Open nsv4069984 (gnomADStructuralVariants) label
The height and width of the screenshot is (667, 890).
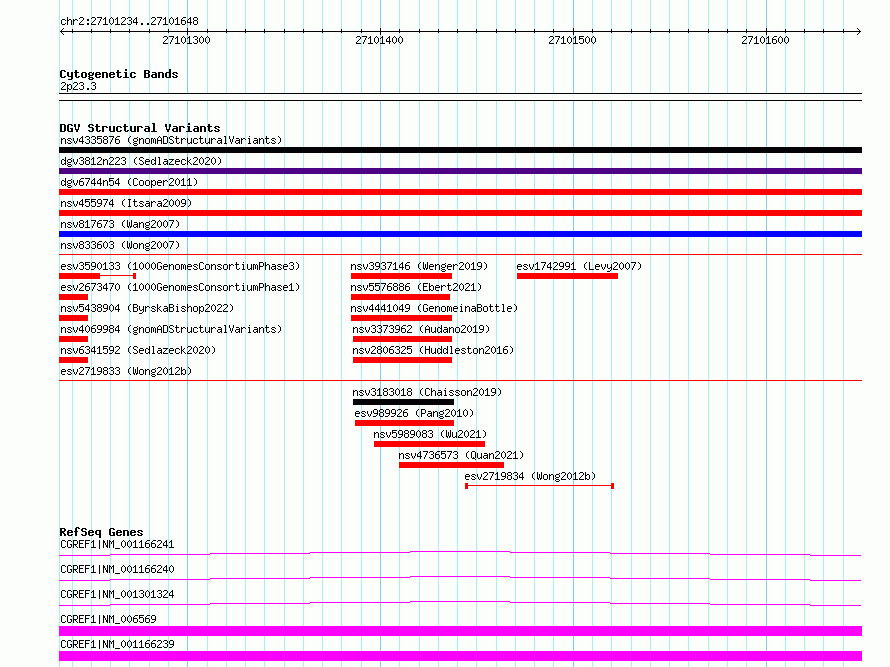[x=171, y=329]
